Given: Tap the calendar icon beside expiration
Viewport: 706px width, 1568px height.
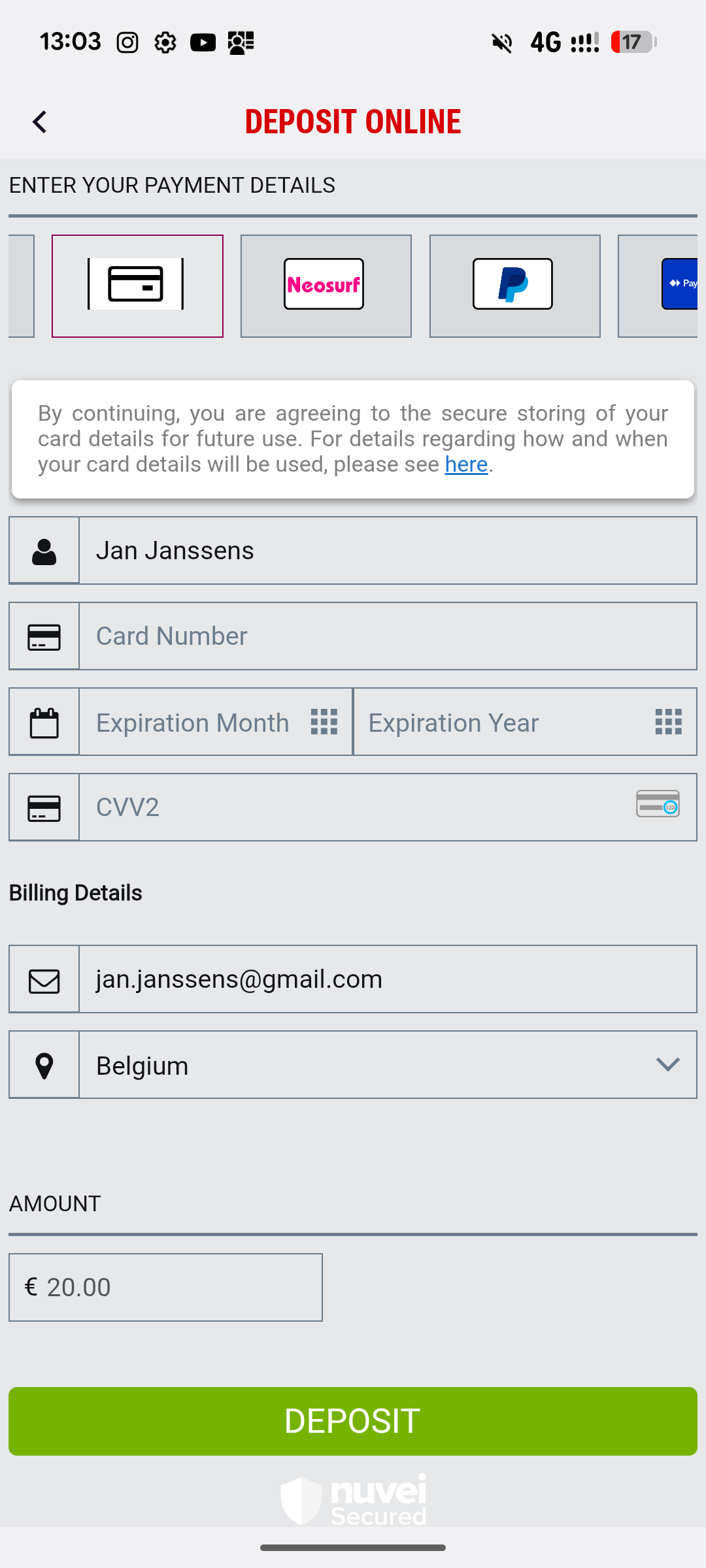Looking at the screenshot, I should [44, 723].
